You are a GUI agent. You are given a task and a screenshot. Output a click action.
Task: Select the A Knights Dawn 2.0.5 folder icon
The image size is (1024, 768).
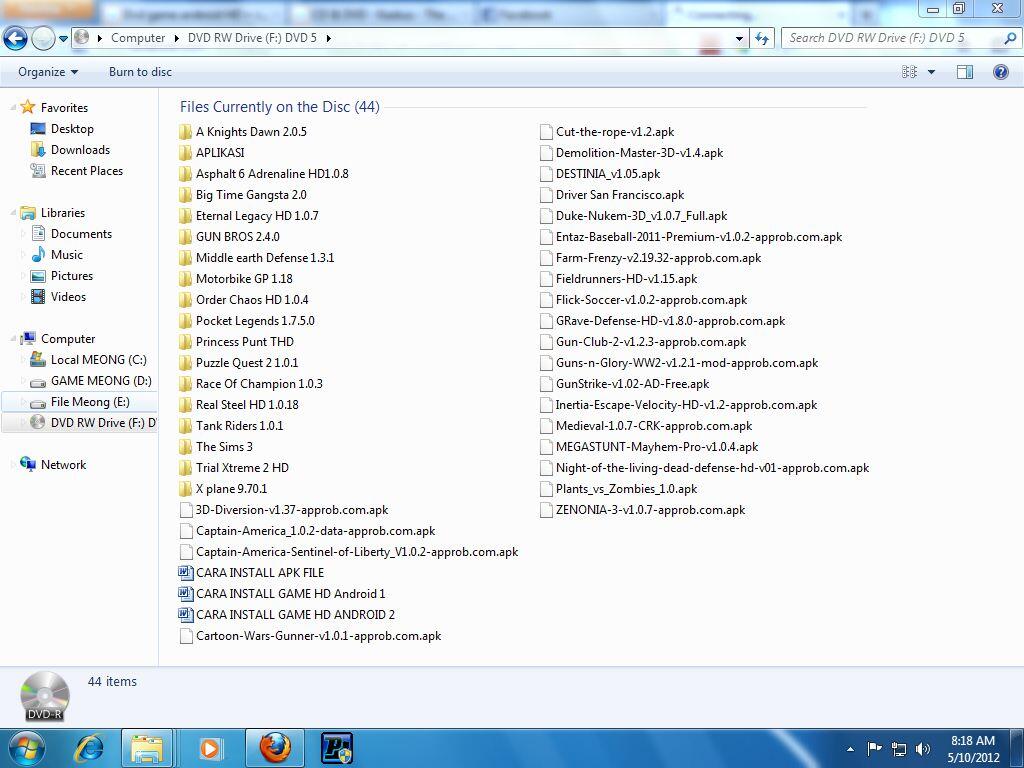pyautogui.click(x=185, y=132)
